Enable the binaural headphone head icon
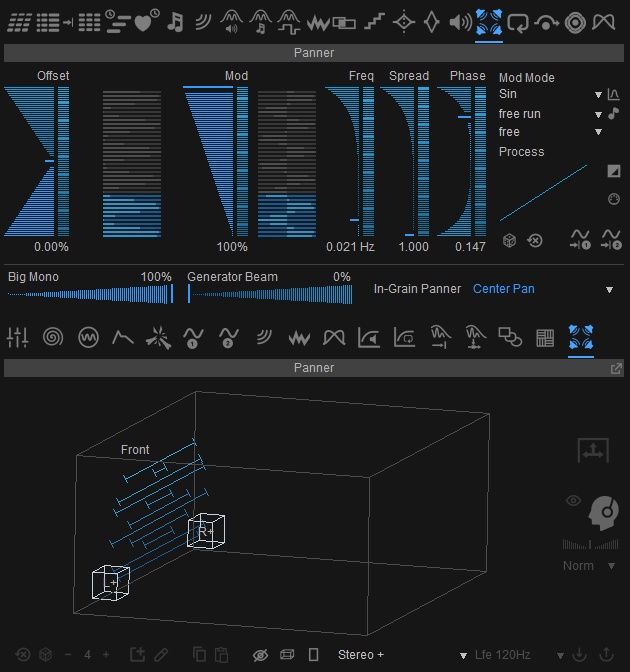Viewport: 630px width, 672px height. point(603,513)
